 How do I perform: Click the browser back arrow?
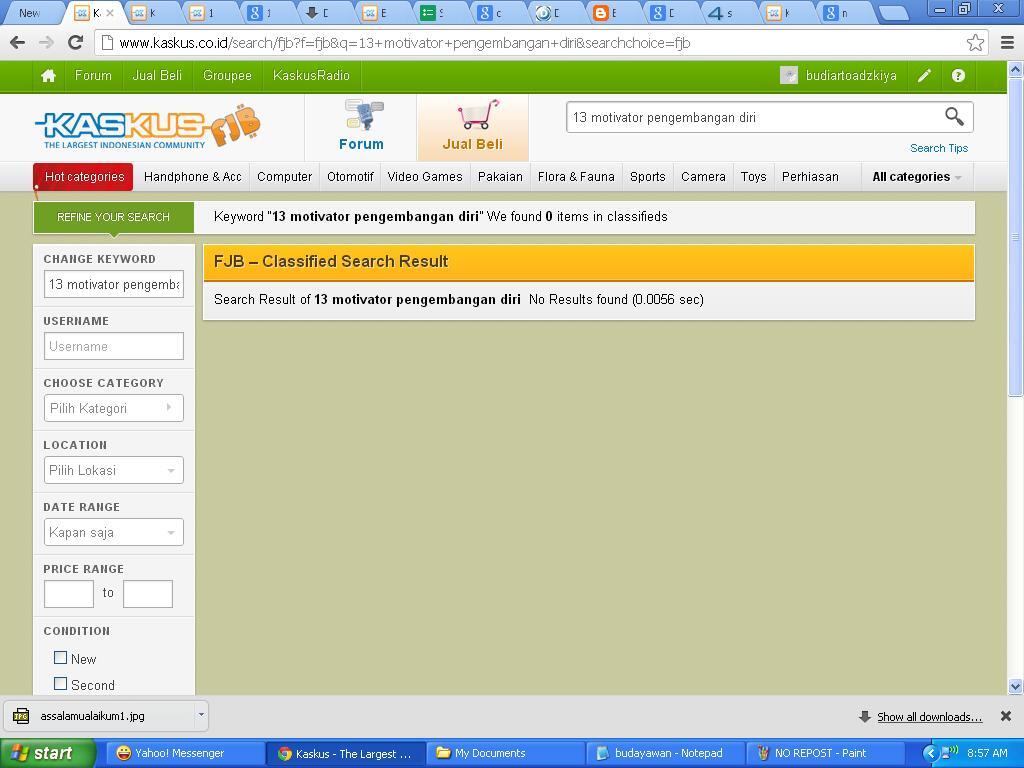click(x=18, y=43)
